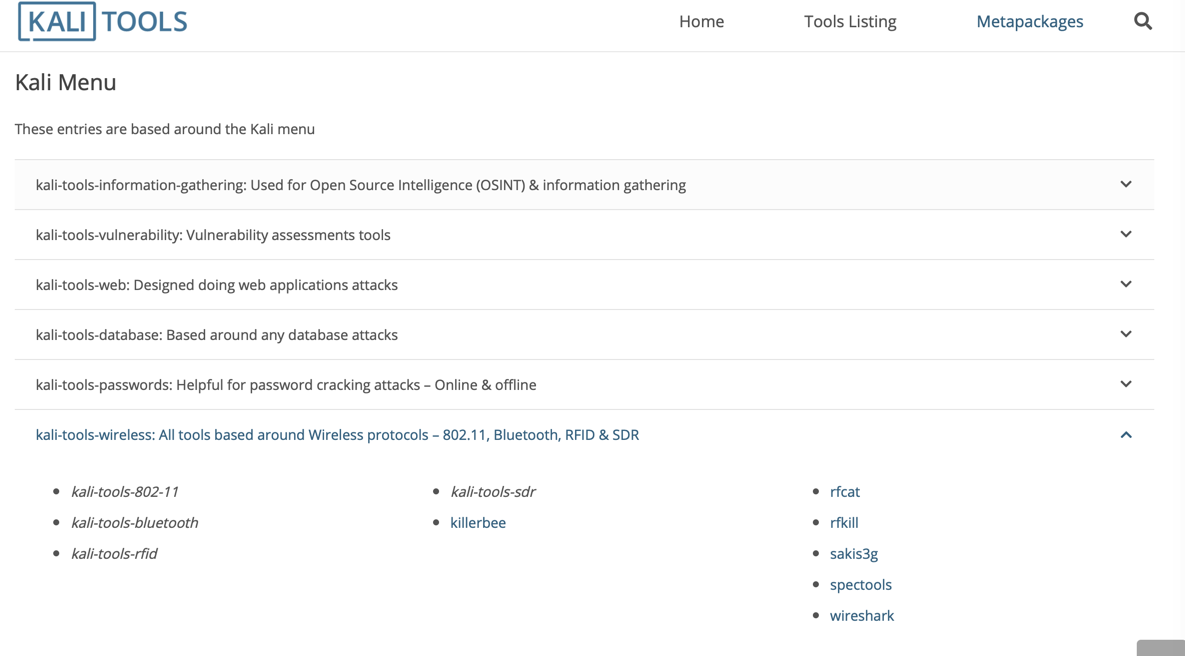Go to the Home menu item
Image resolution: width=1185 pixels, height=656 pixels.
(x=701, y=22)
